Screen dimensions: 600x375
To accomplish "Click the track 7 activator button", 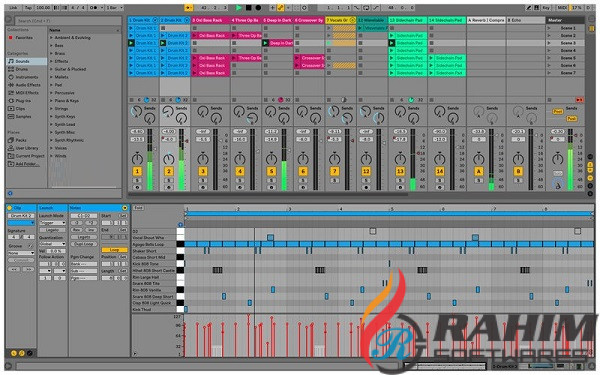I will coord(334,171).
